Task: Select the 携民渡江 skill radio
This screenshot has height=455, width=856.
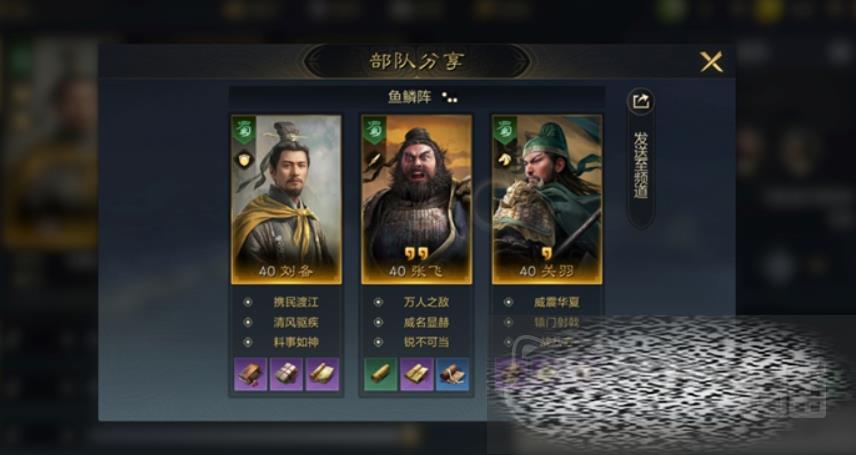Action: coord(248,302)
